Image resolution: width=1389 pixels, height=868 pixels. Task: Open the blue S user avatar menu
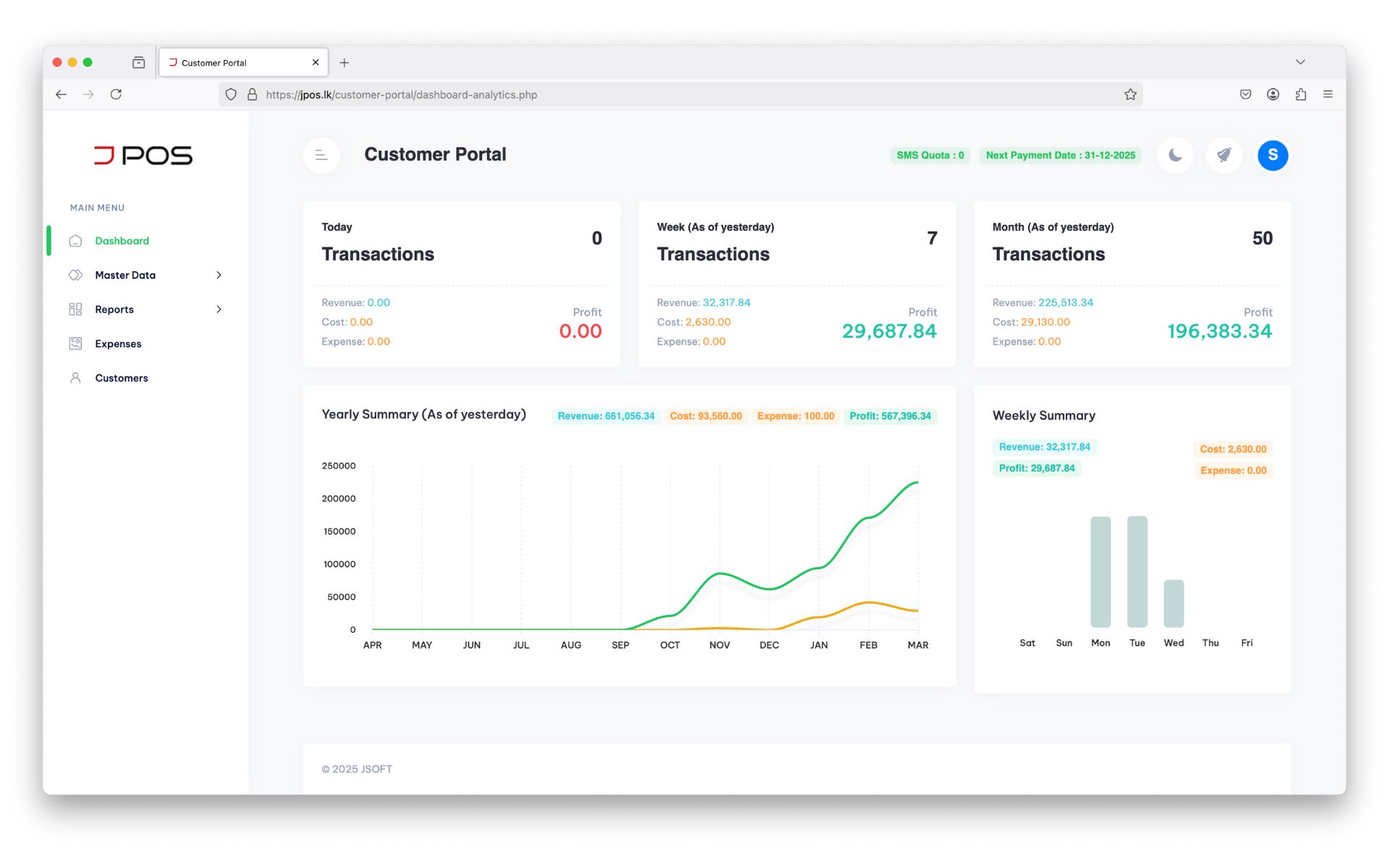click(1273, 155)
